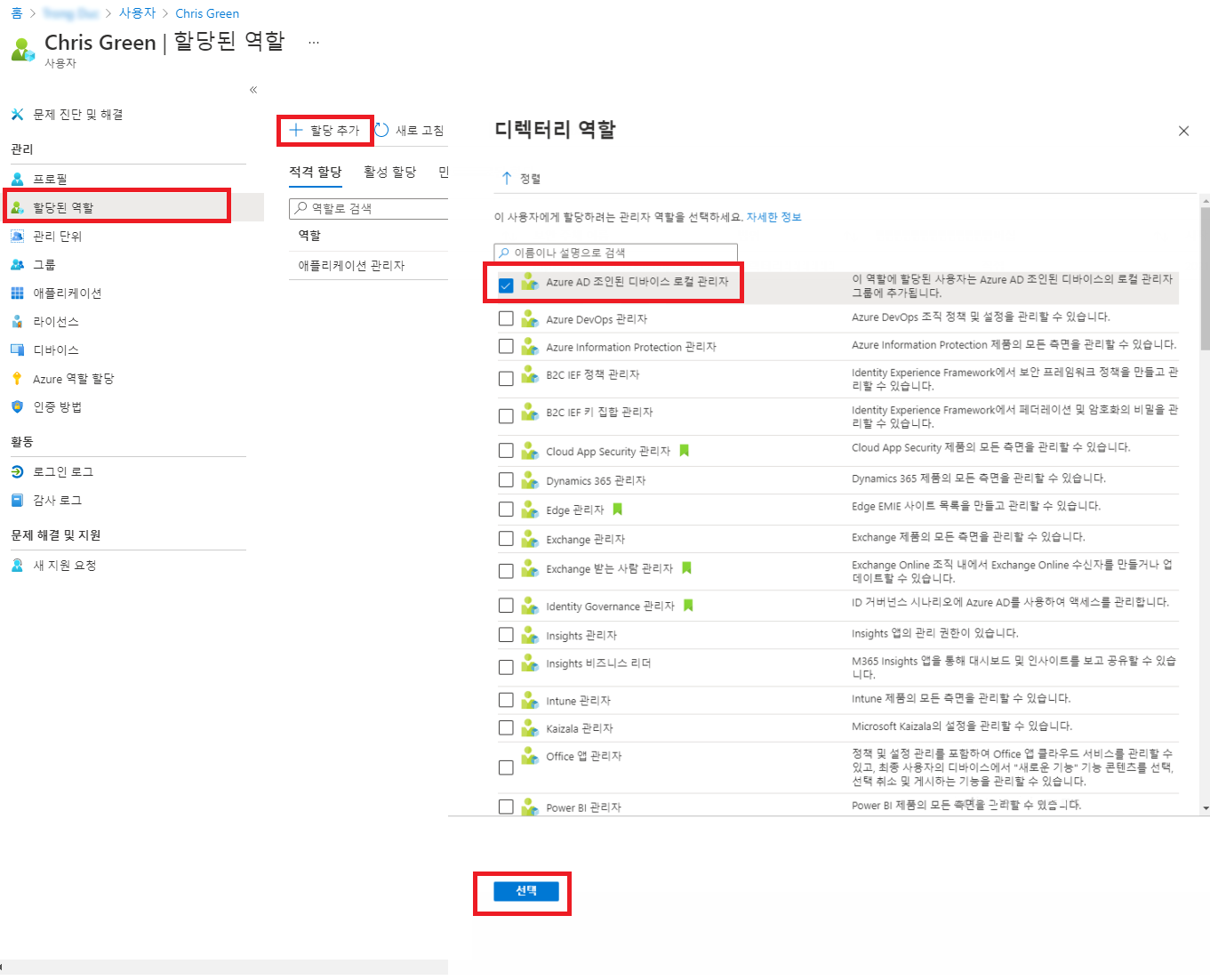Uncheck Azure AD 조인된 디바이스 로컬 관리자
Image resolution: width=1210 pixels, height=980 pixels.
506,285
